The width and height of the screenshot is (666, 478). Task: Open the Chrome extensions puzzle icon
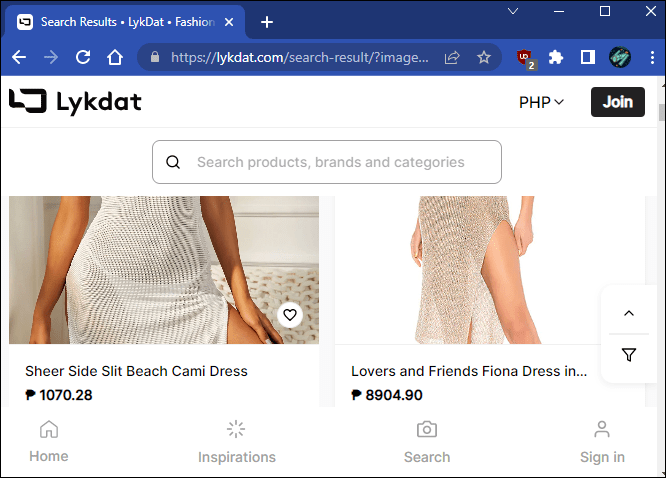coord(556,58)
